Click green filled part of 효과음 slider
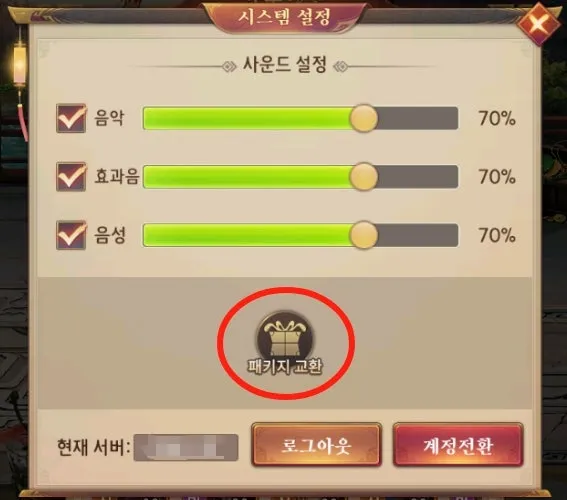 tap(246, 176)
